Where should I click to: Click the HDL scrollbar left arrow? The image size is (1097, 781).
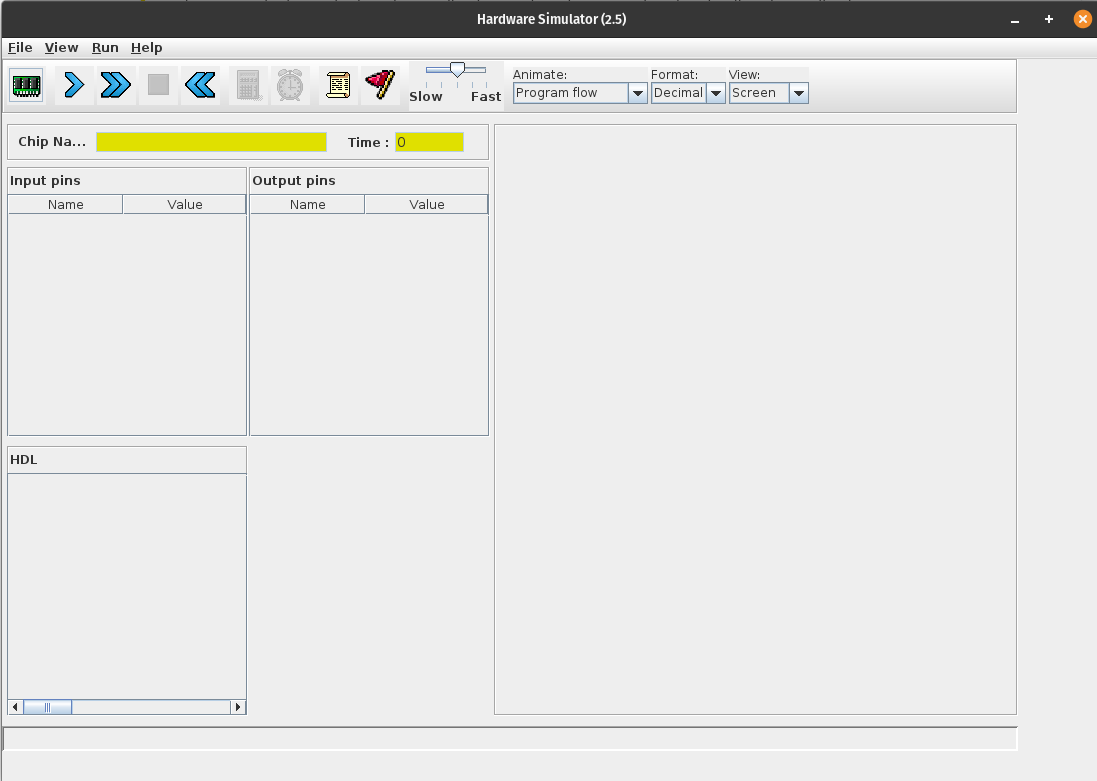point(15,707)
